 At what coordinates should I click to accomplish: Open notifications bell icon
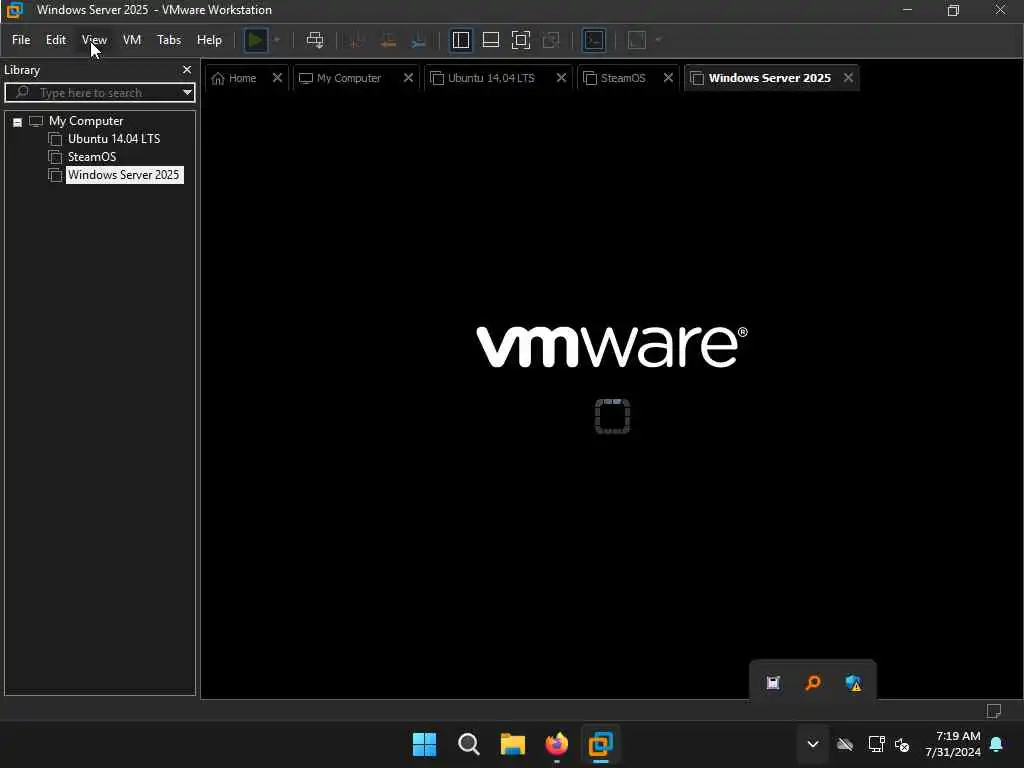[997, 744]
